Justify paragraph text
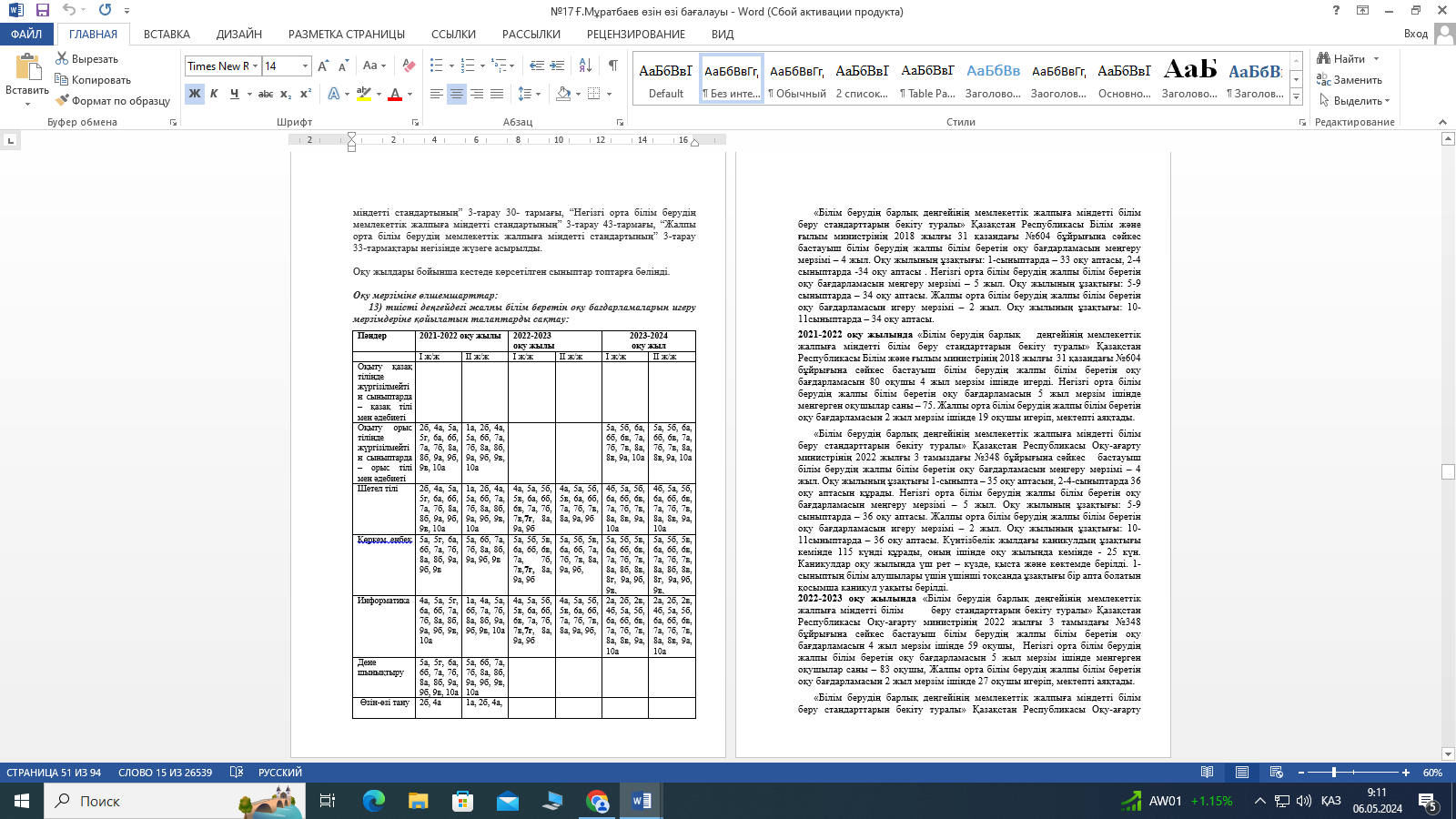Screen dimensions: 1456x819 pos(497,94)
